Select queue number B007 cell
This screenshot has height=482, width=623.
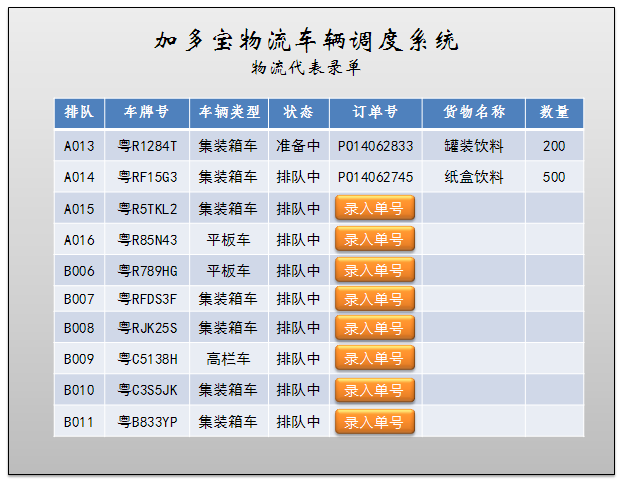coord(79,299)
